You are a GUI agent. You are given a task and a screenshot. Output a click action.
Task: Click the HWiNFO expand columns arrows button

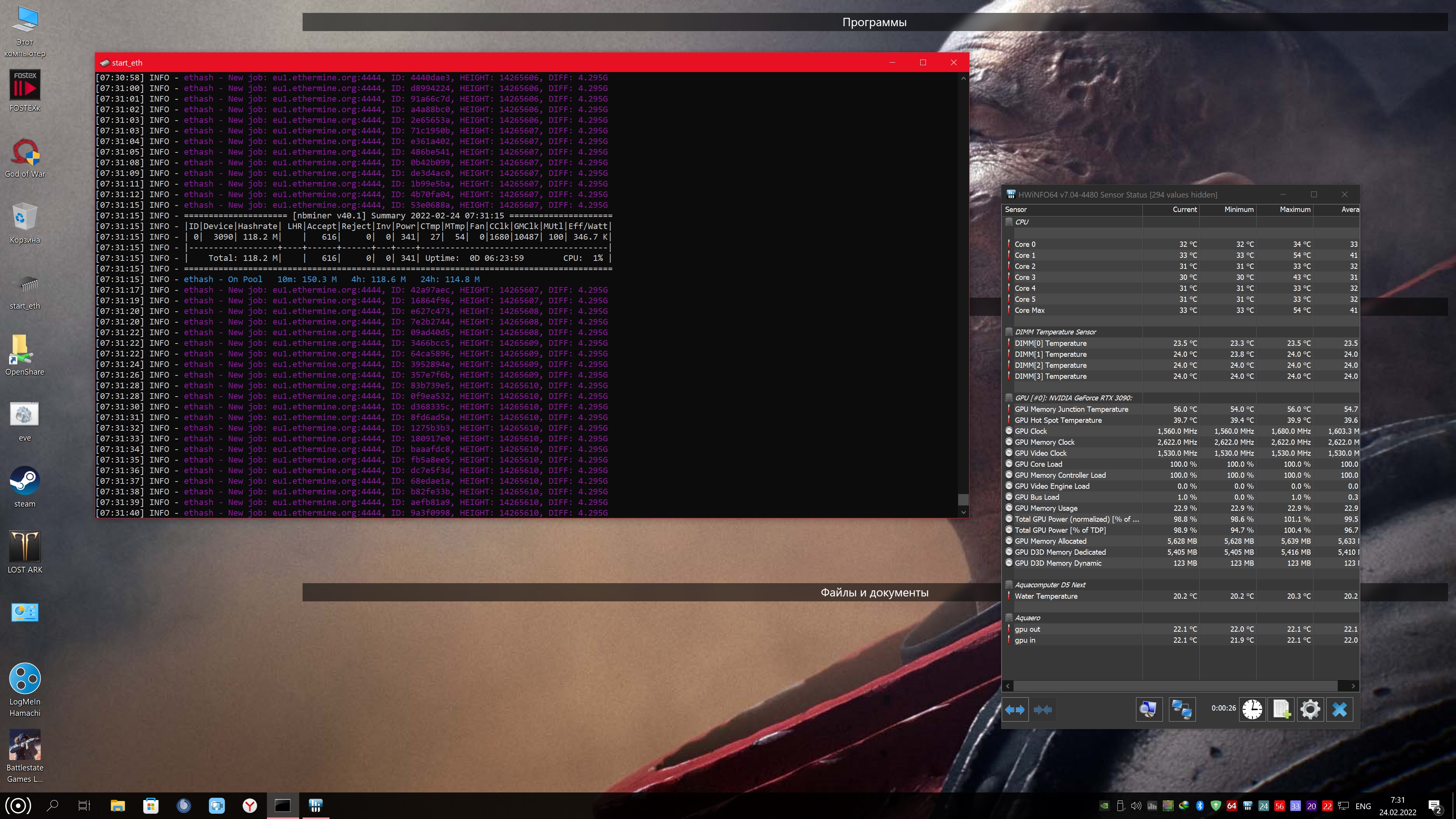tap(1015, 709)
